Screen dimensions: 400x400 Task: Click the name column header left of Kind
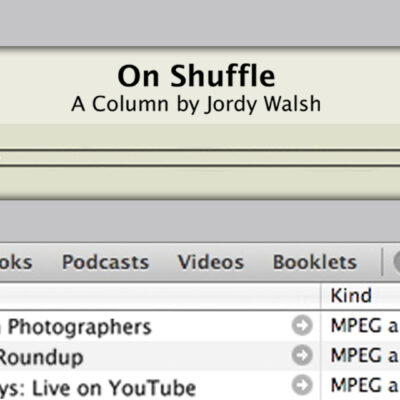160,296
